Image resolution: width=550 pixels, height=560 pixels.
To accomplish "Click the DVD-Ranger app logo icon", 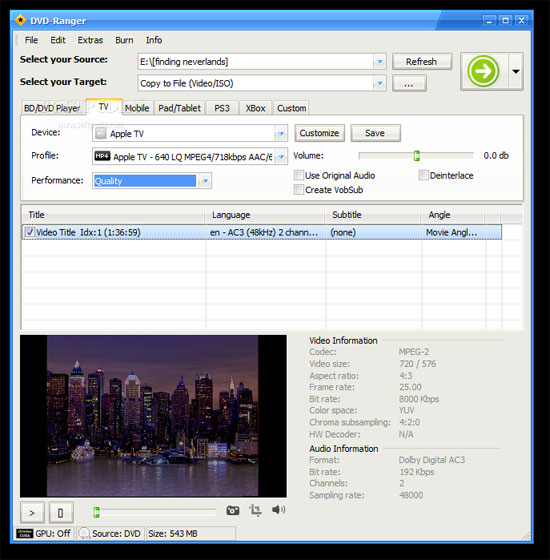I will pos(20,20).
